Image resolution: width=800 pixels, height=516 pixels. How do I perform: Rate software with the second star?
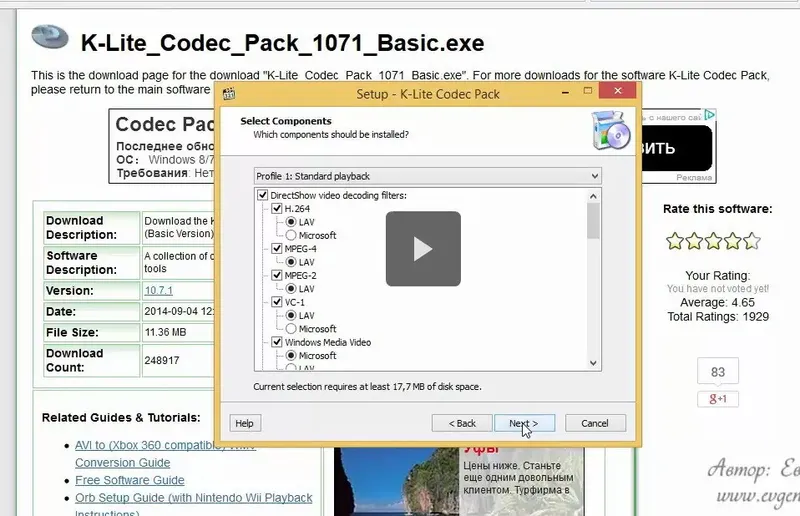(x=694, y=241)
